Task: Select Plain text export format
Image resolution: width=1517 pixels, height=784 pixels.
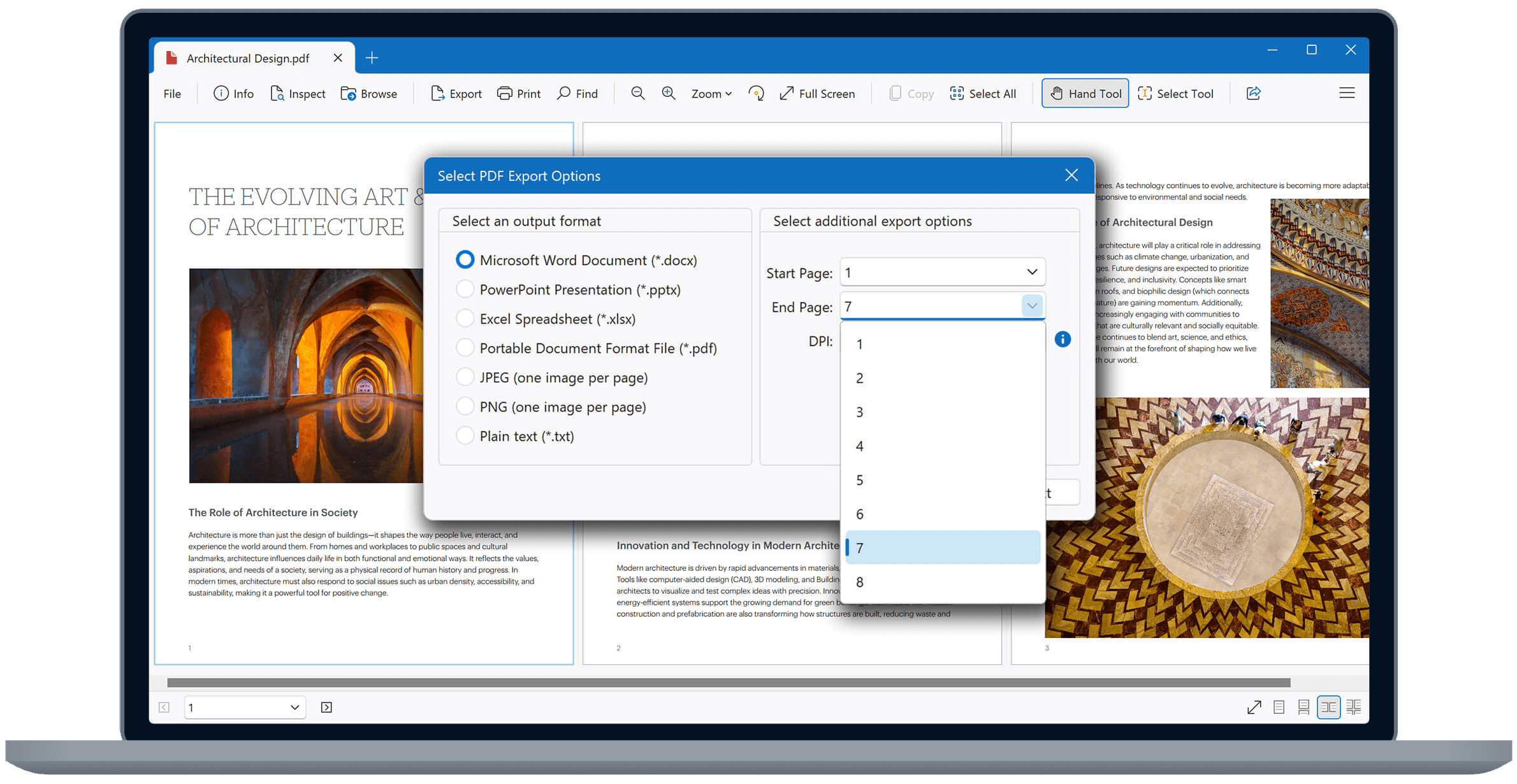Action: 465,435
